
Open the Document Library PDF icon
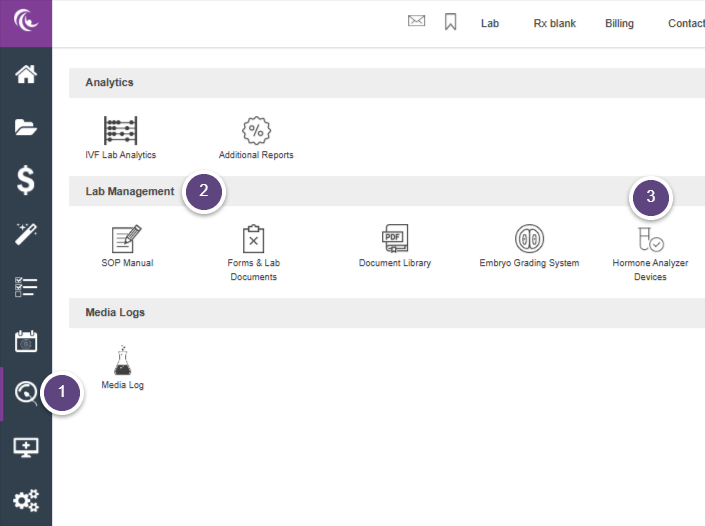click(x=395, y=240)
